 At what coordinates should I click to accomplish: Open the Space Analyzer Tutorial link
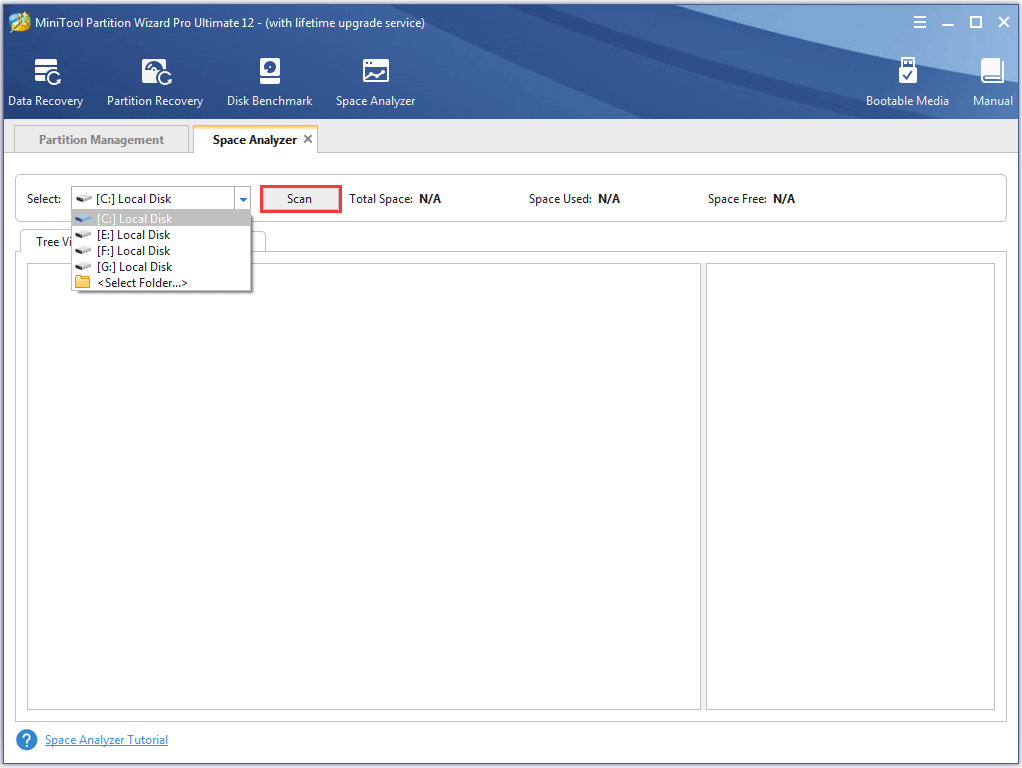coord(106,739)
